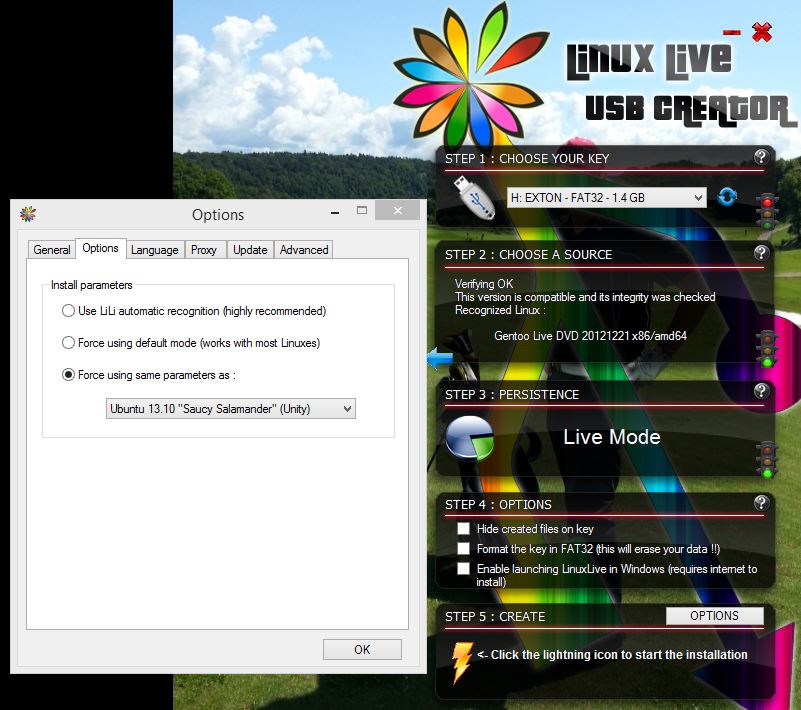Click the Verifying OK text
Viewport: 801px width, 710px height.
point(484,283)
